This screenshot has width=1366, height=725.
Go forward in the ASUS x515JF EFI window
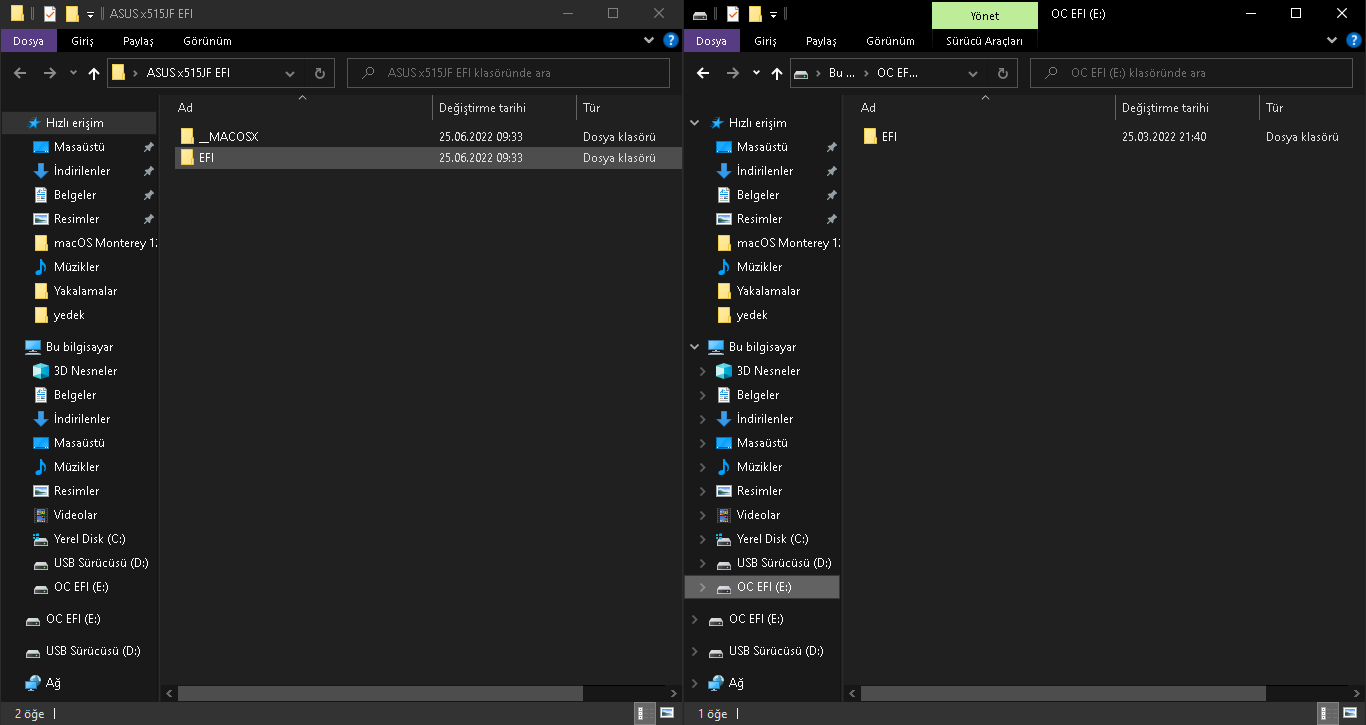tap(48, 73)
